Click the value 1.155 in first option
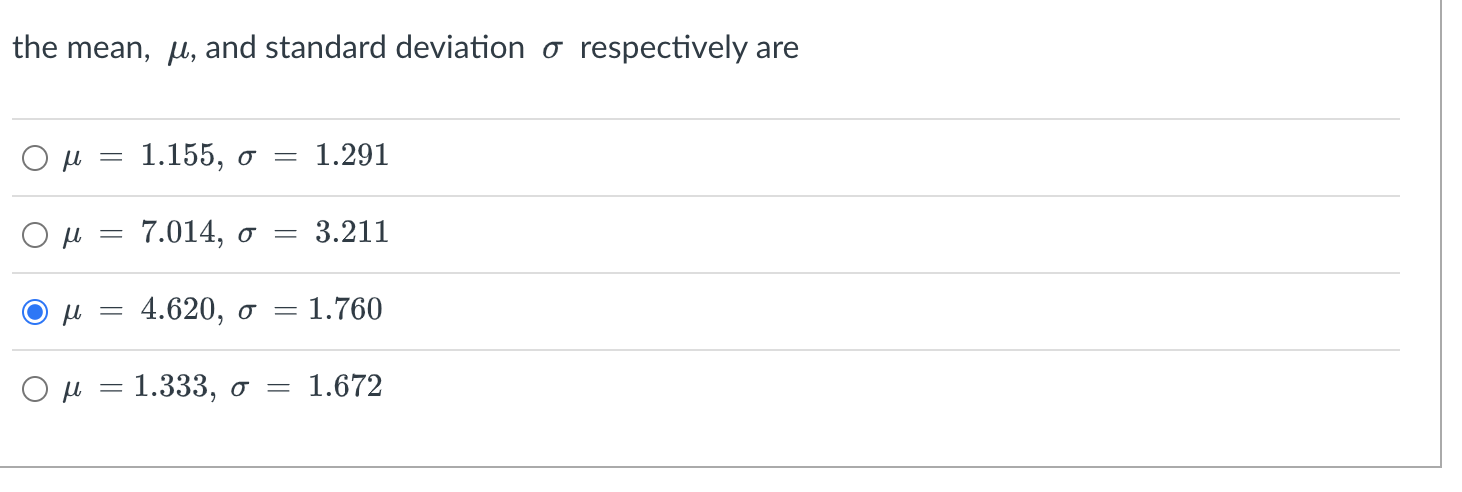Screen dimensions: 1462x492 [x=178, y=156]
